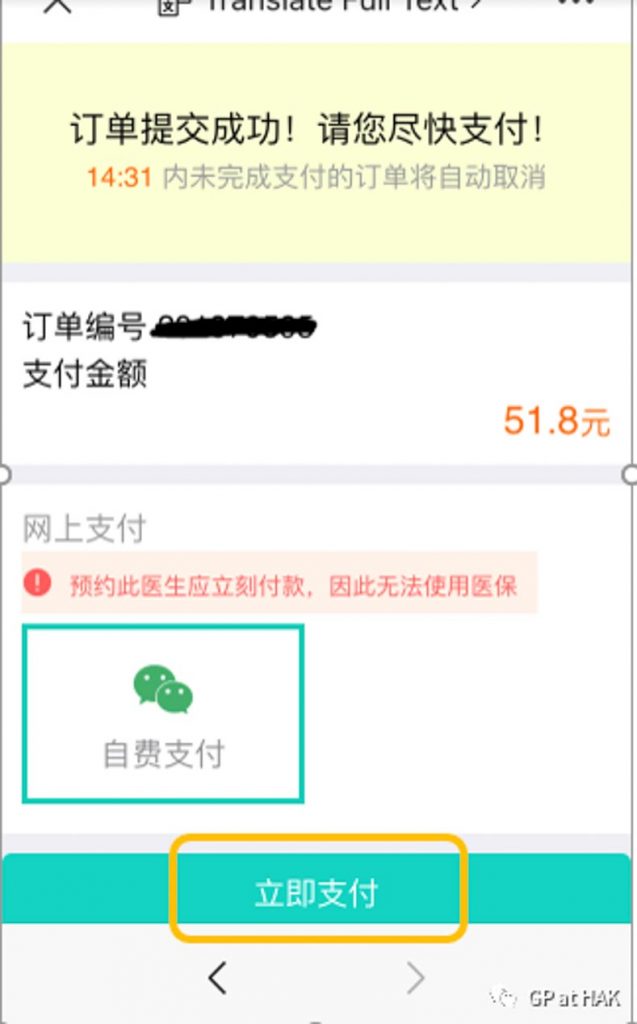Click the 14:31 countdown timer

tap(120, 178)
